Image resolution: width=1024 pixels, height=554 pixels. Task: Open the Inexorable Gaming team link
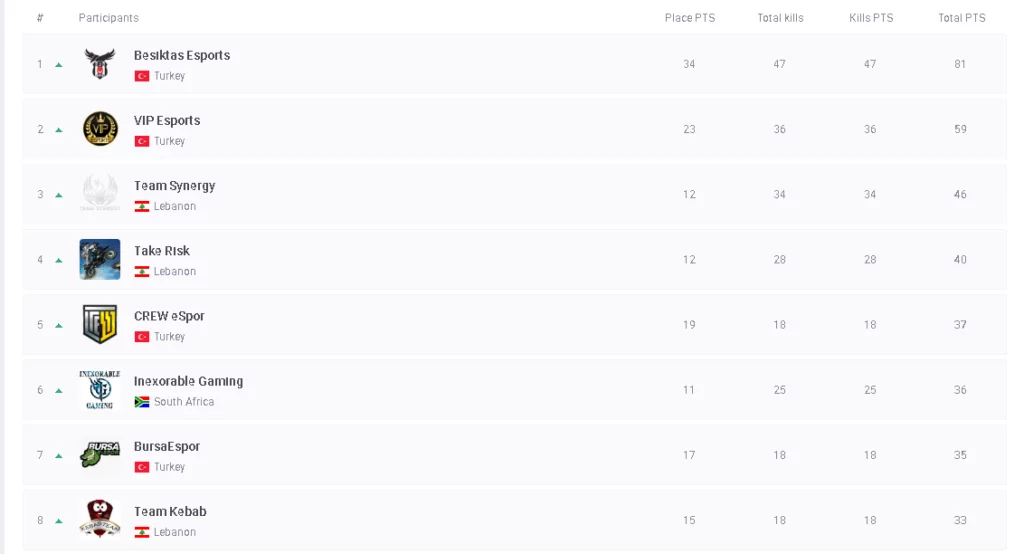188,381
